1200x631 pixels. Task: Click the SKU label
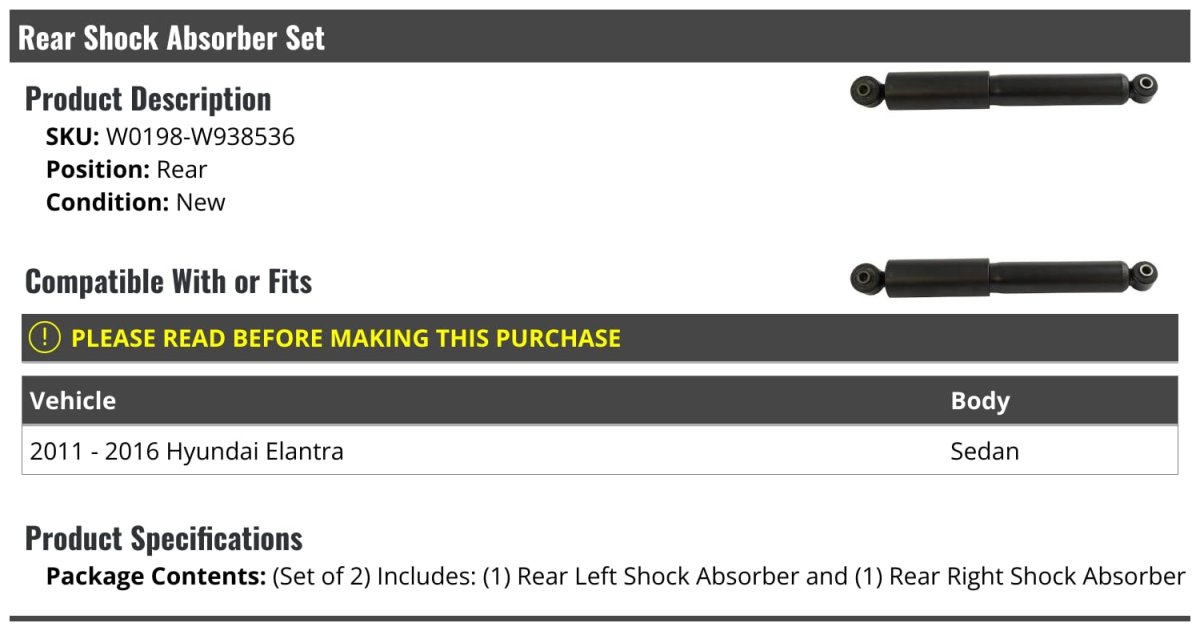coord(72,137)
